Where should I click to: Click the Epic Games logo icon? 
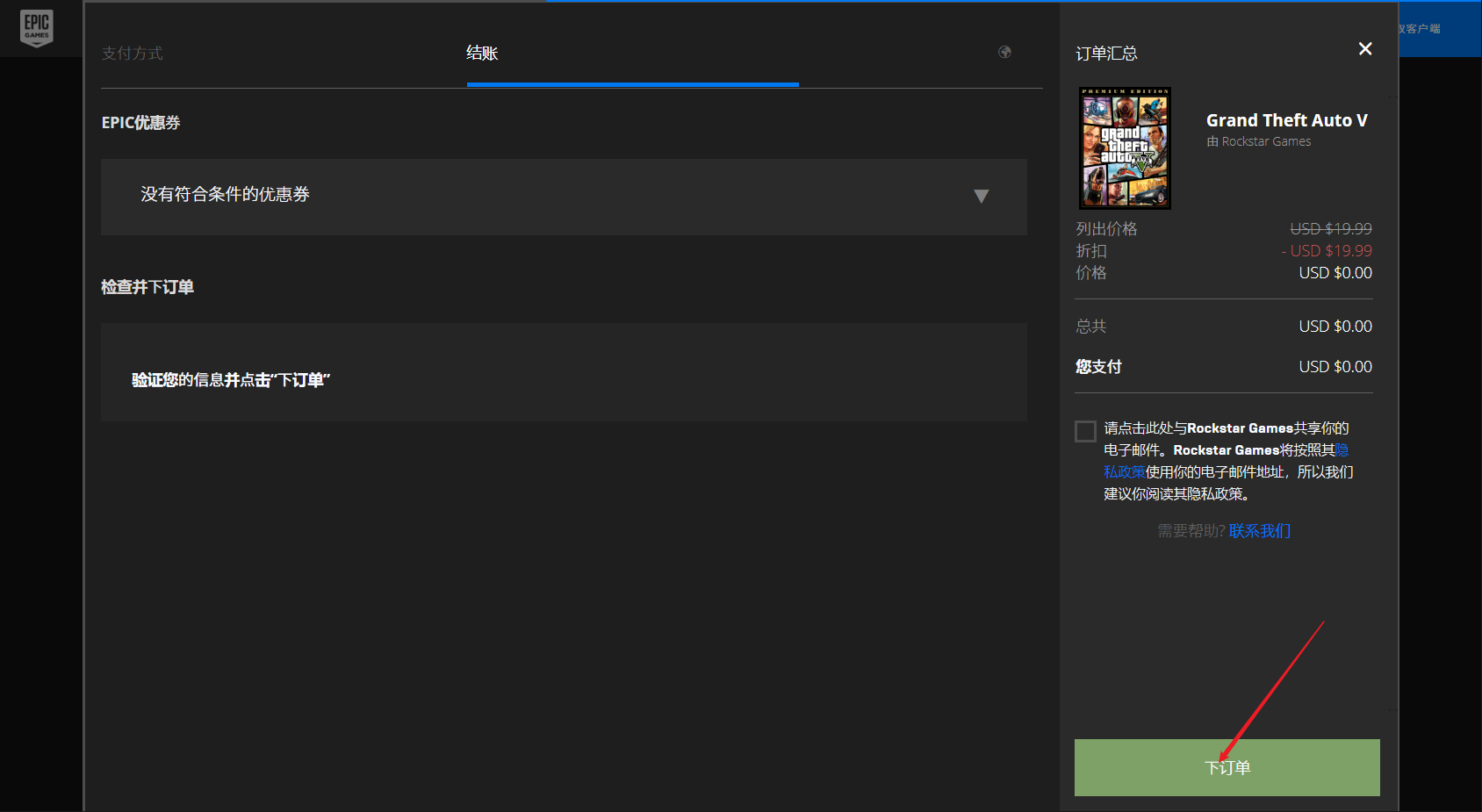tap(37, 28)
